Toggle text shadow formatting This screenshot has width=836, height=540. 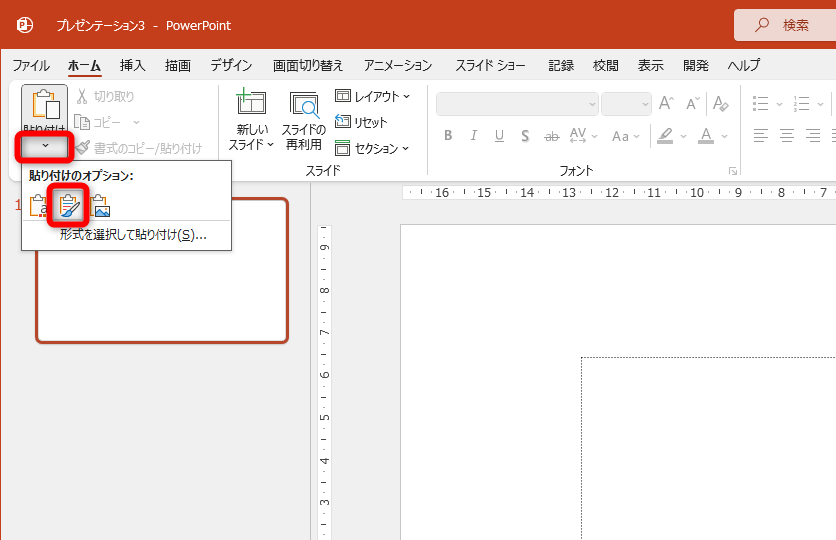[525, 136]
